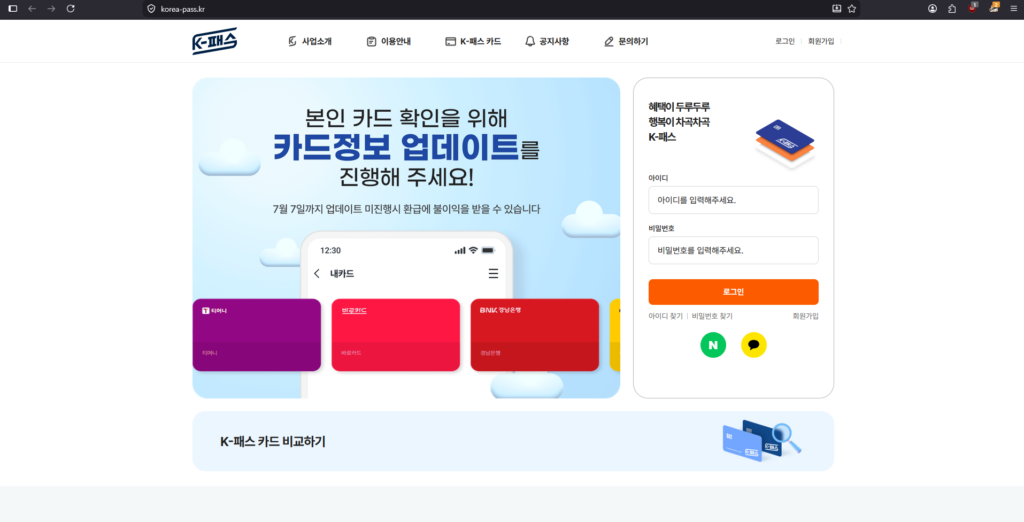Select the BNK 경남은행 card
Viewport: 1024px width, 522px height.
pos(535,334)
